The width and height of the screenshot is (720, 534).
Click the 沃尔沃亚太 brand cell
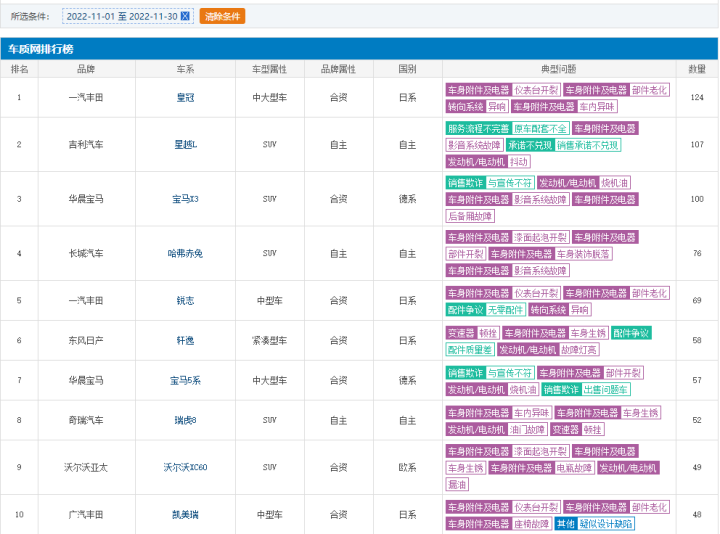(x=86, y=467)
